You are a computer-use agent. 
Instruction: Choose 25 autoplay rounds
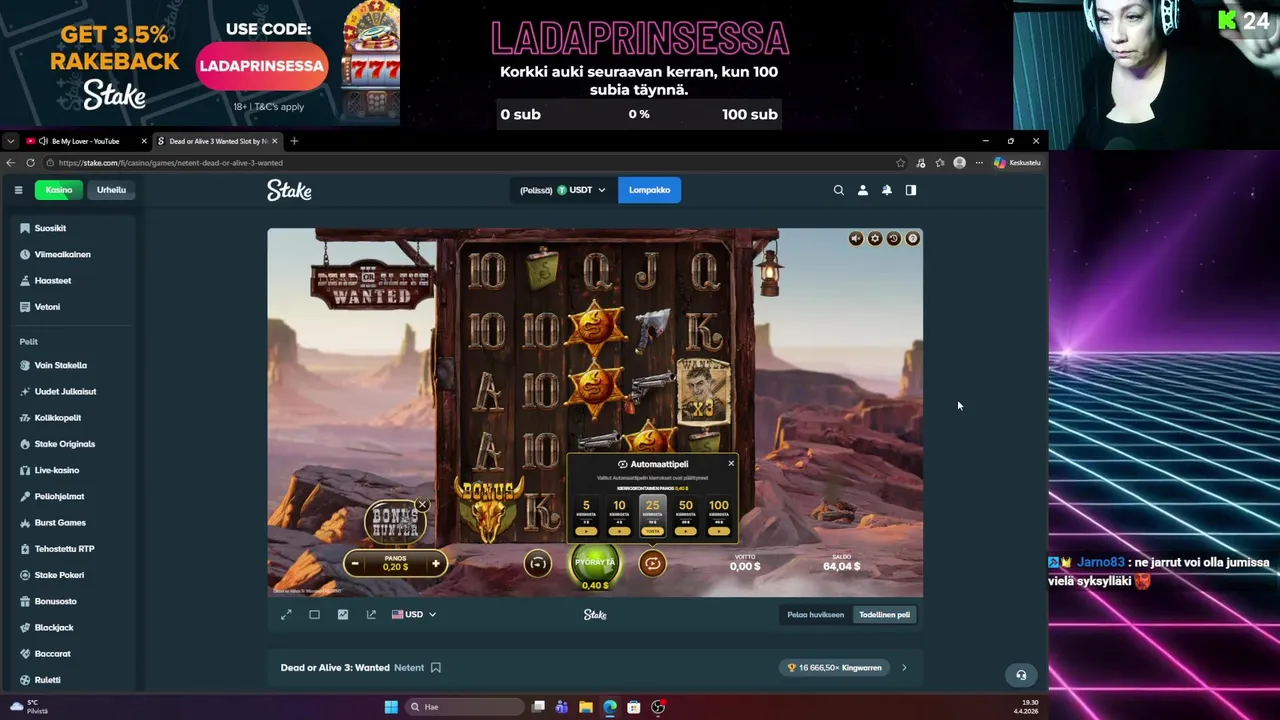(653, 517)
